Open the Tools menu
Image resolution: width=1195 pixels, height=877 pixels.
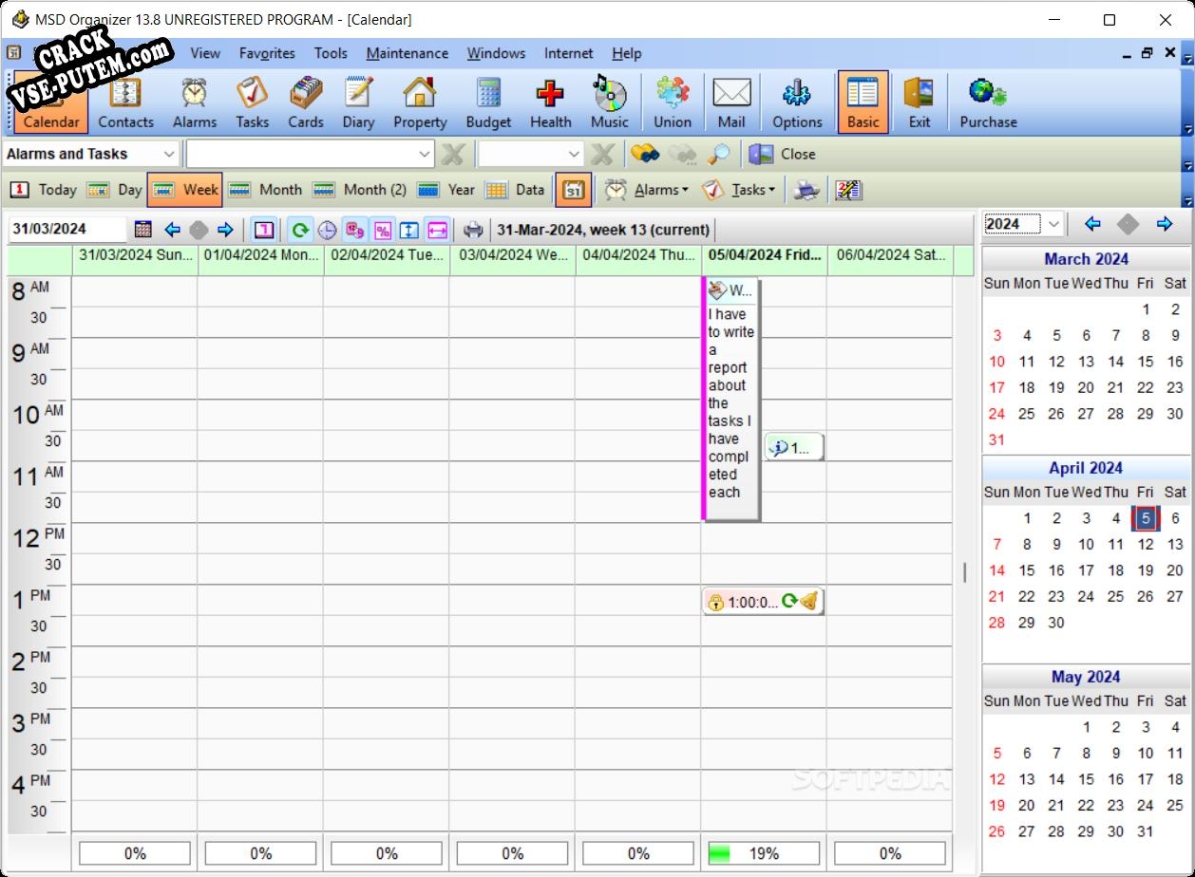(331, 53)
